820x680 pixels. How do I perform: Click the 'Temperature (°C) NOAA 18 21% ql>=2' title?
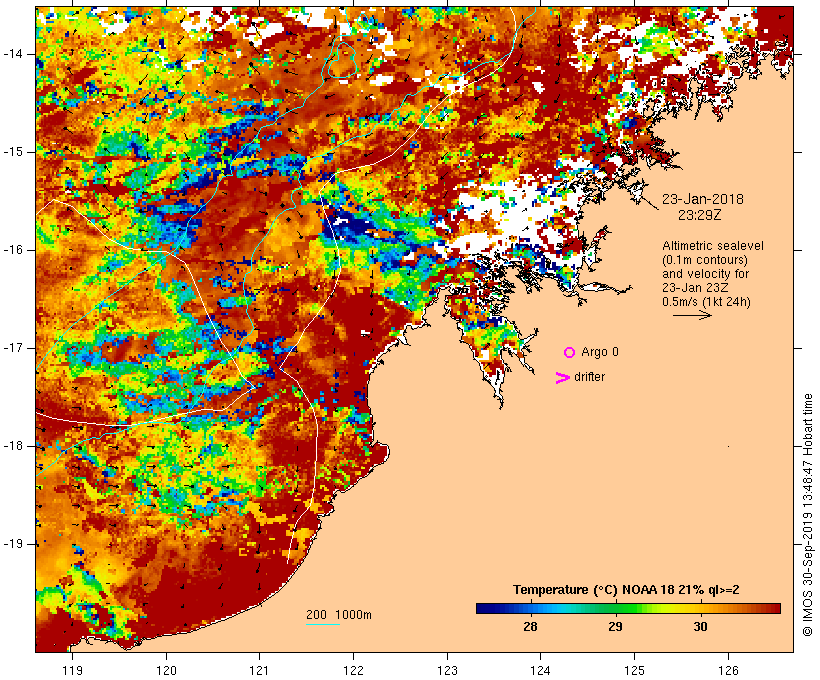coord(626,590)
